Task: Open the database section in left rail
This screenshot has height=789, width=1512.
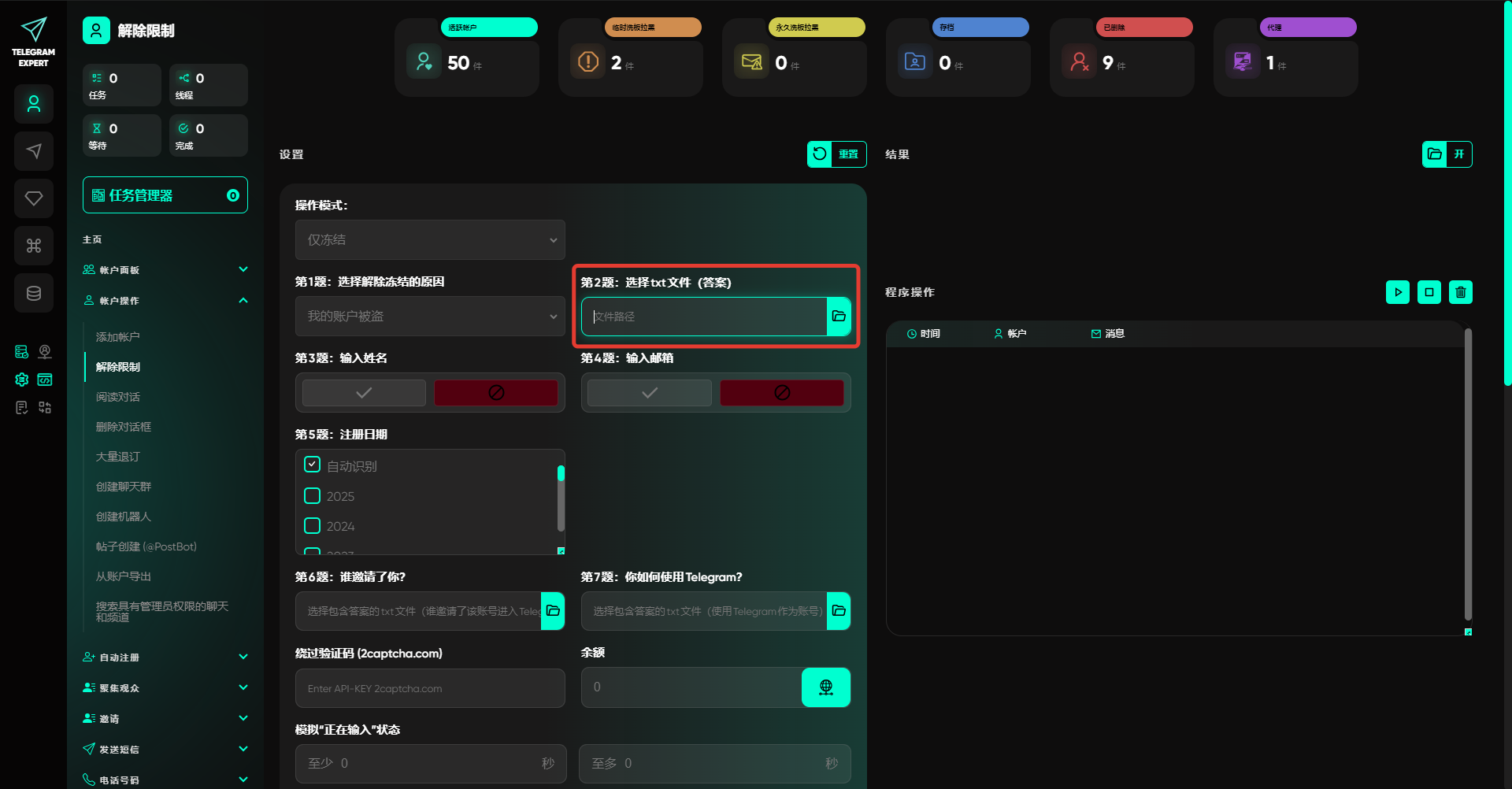Action: pyautogui.click(x=34, y=293)
